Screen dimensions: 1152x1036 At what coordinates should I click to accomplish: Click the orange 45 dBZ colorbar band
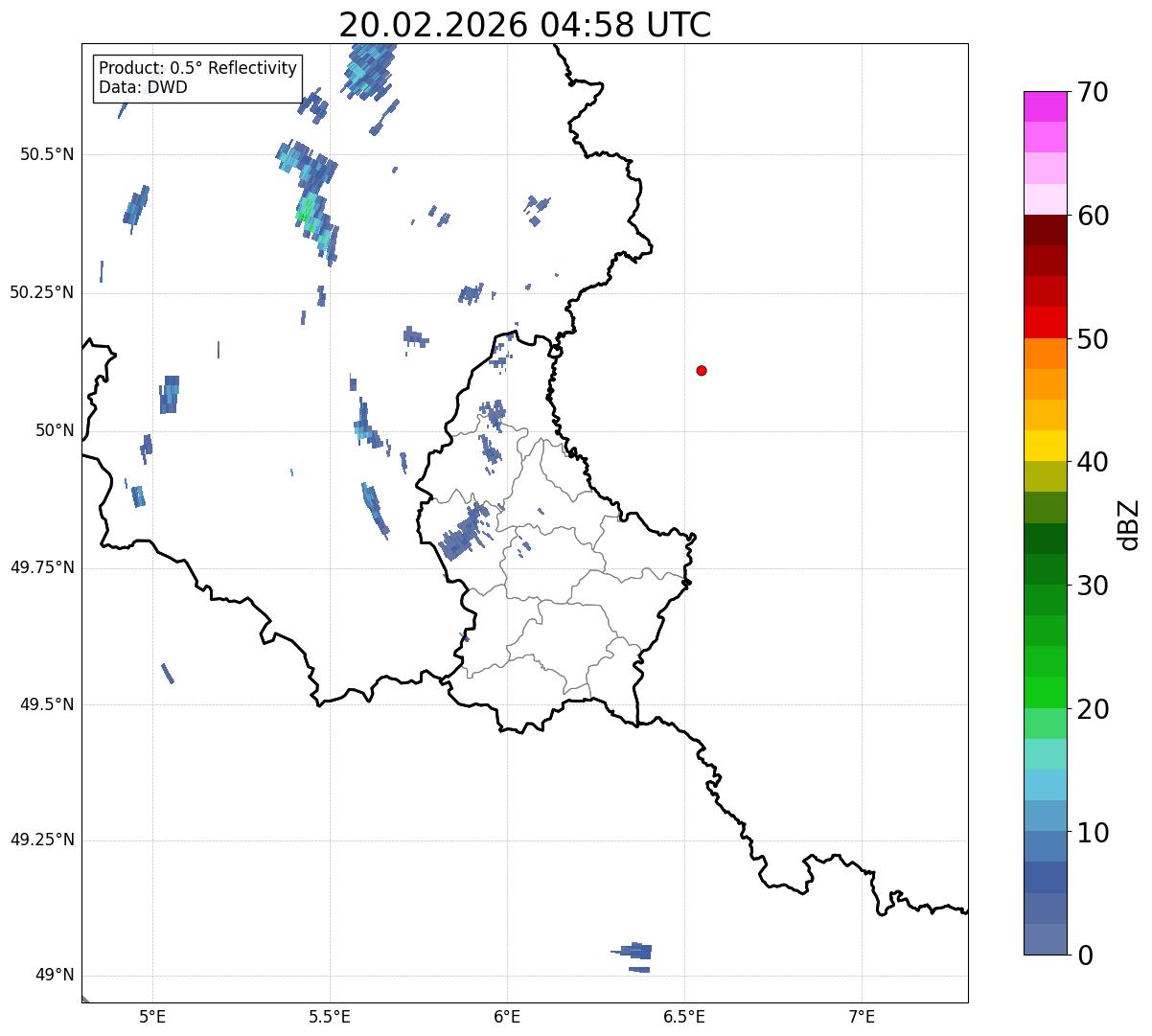coord(1045,384)
